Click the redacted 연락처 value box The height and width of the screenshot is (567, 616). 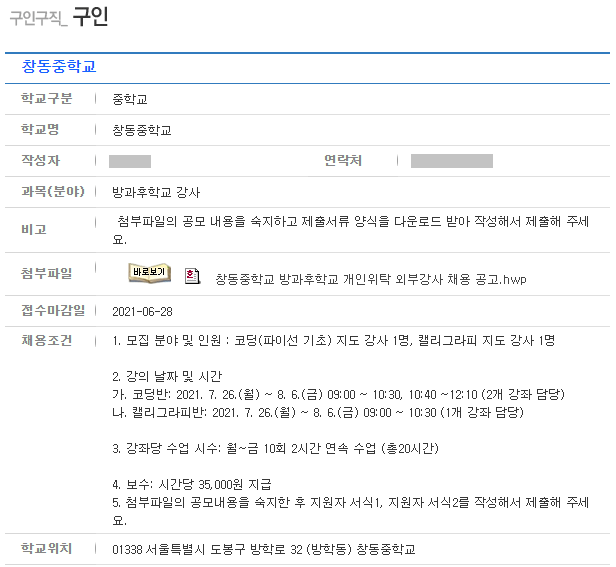pyautogui.click(x=452, y=161)
